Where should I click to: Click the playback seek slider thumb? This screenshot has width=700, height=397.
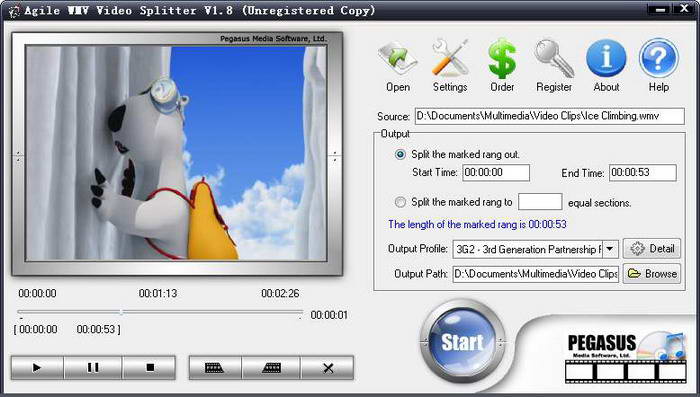pyautogui.click(x=121, y=312)
